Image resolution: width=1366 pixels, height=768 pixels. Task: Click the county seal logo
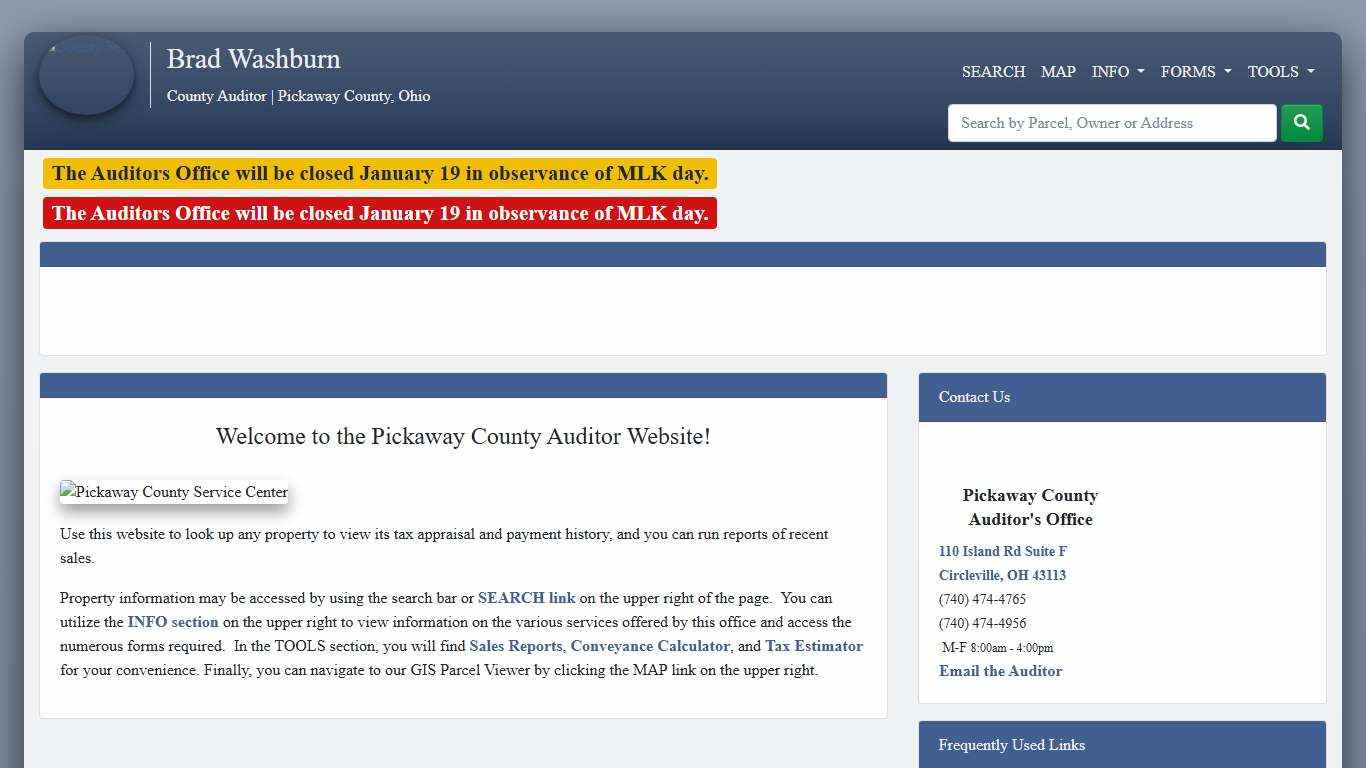pyautogui.click(x=86, y=75)
